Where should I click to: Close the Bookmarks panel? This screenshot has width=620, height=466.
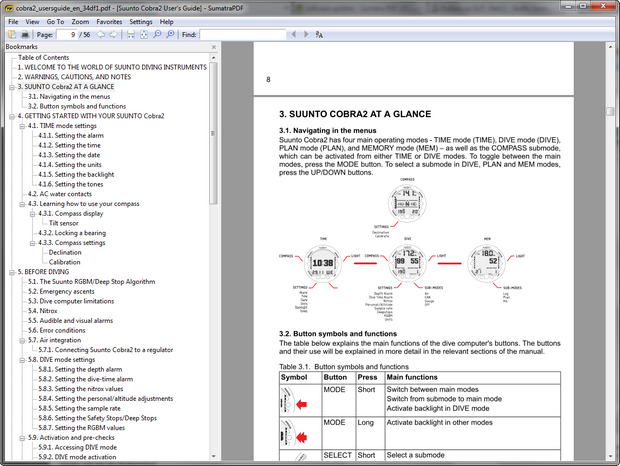point(214,47)
